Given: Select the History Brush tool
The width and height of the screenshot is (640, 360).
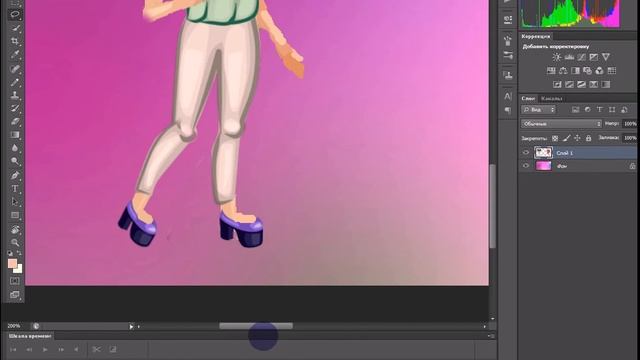Looking at the screenshot, I should point(15,108).
